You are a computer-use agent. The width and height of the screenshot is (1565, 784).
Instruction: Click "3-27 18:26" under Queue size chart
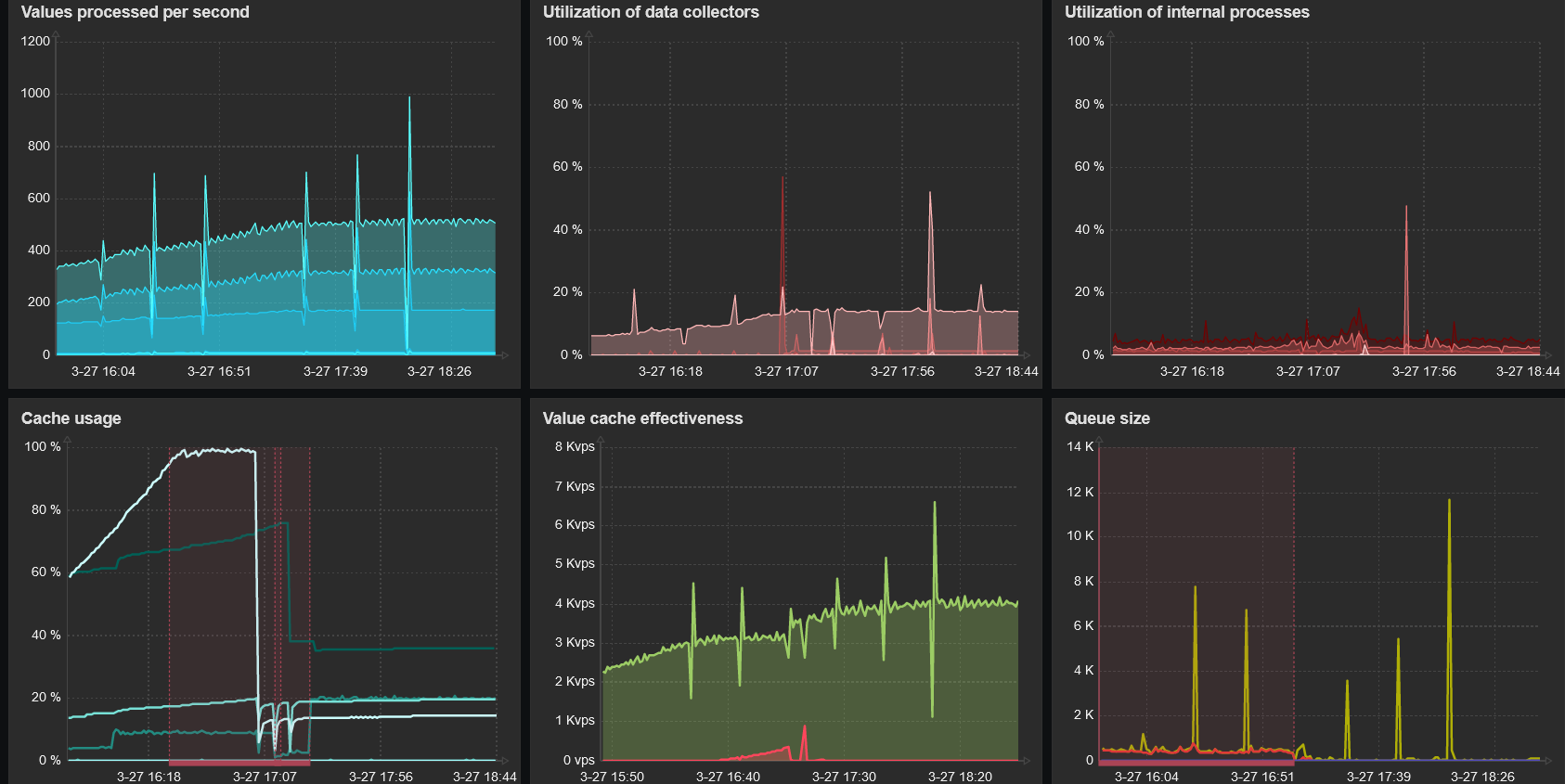coord(1482,777)
